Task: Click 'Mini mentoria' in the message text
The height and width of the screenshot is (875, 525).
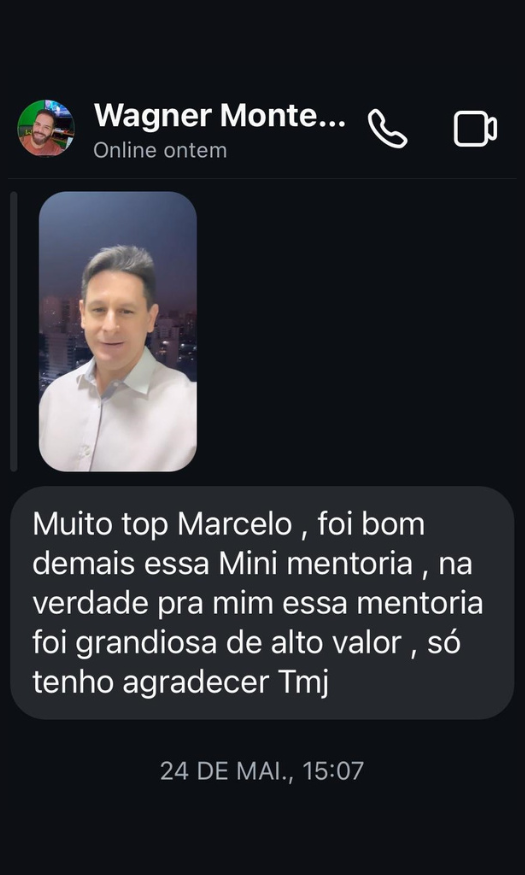Action: (316, 565)
